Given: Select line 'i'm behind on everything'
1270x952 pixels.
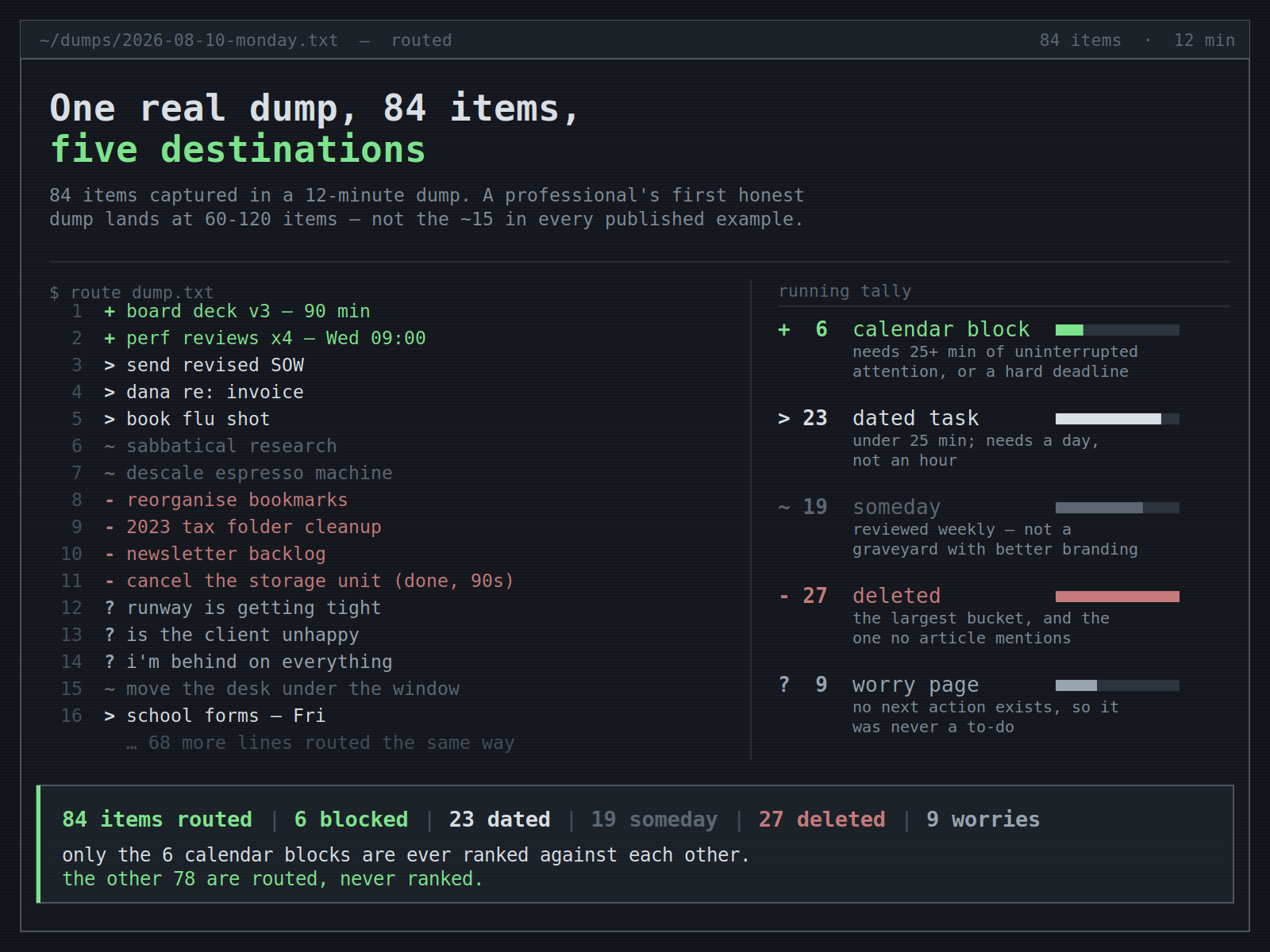Looking at the screenshot, I should tap(260, 662).
